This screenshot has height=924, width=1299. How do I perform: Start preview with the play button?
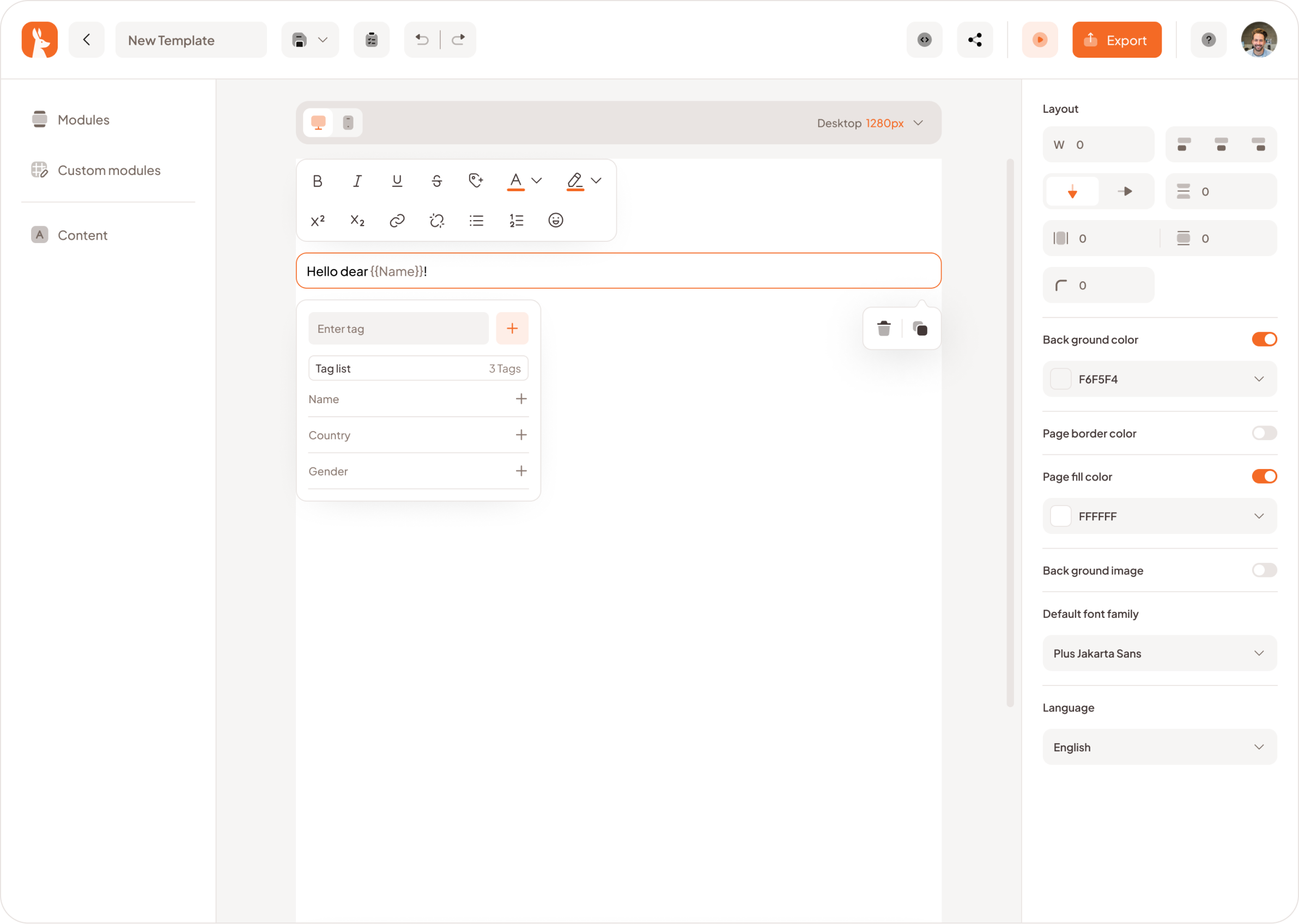tap(1040, 40)
